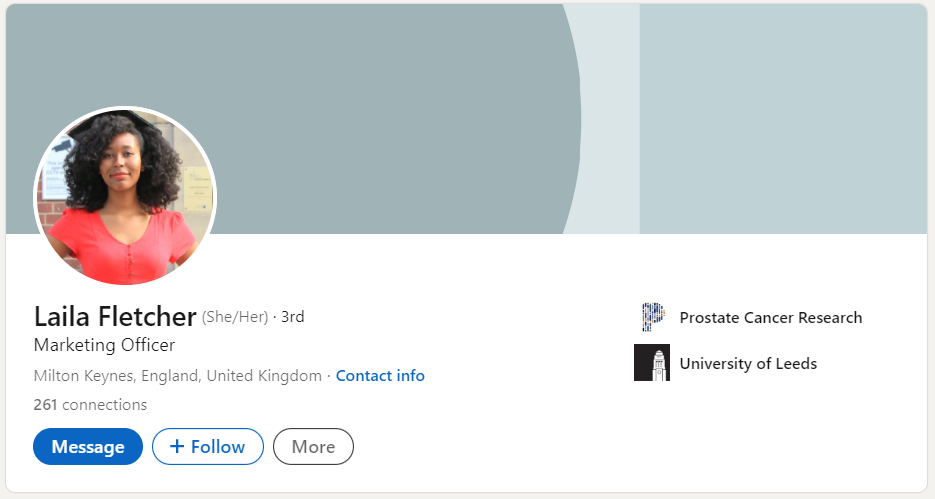
Task: Click the Prostate Cancer Research logo icon
Action: [652, 317]
